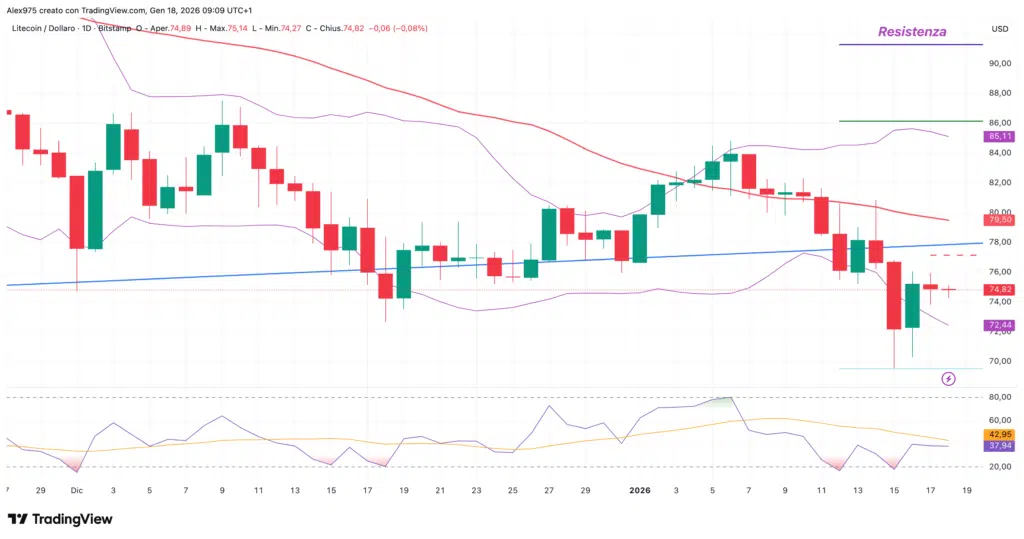Viewport: 1024px width, 539px height.
Task: Select the Resistenza text label
Action: (911, 32)
